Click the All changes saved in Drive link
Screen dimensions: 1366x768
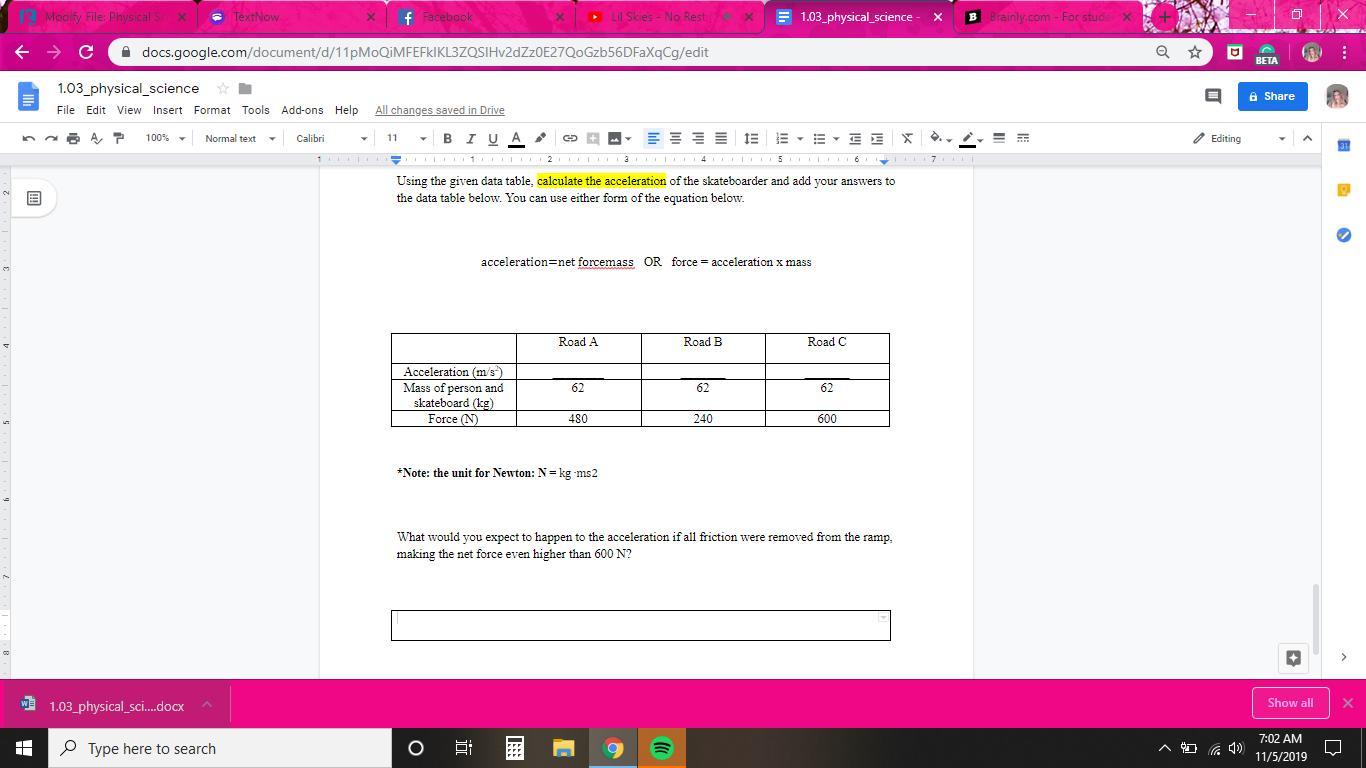tap(440, 110)
